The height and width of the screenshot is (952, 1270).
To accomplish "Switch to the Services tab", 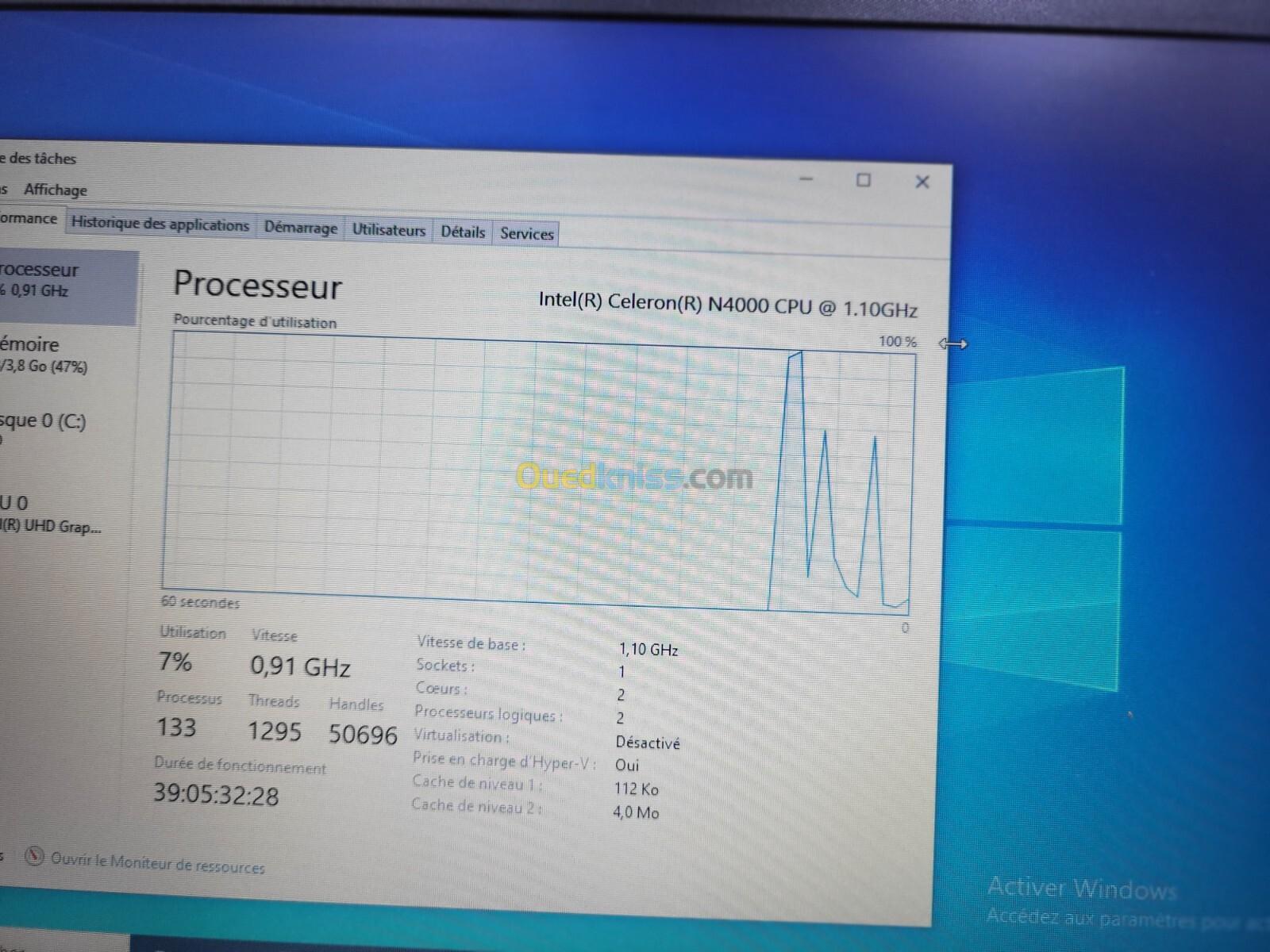I will [x=526, y=234].
